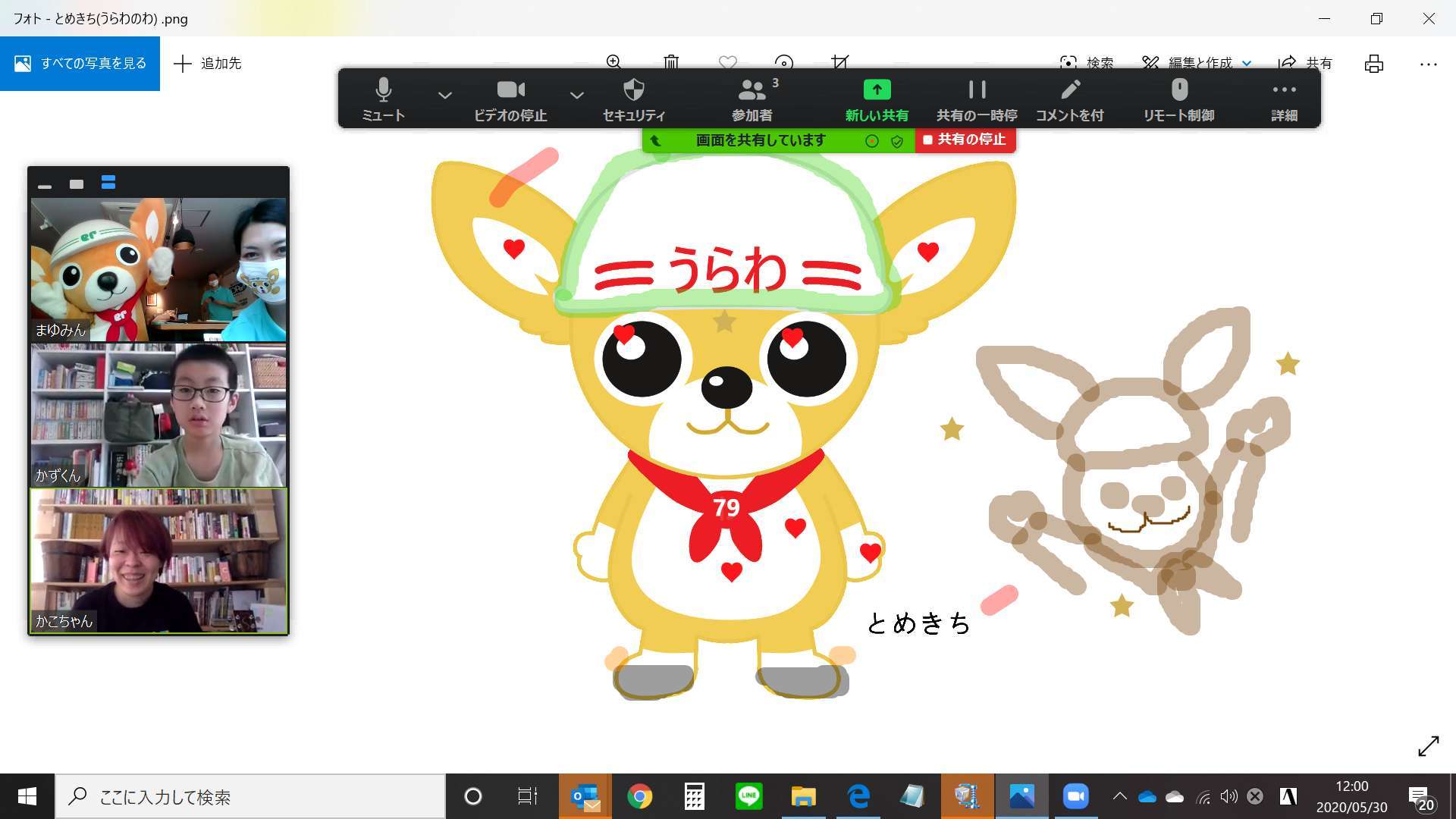This screenshot has width=1456, height=819.
Task: Click See all photos button
Action: [x=80, y=64]
